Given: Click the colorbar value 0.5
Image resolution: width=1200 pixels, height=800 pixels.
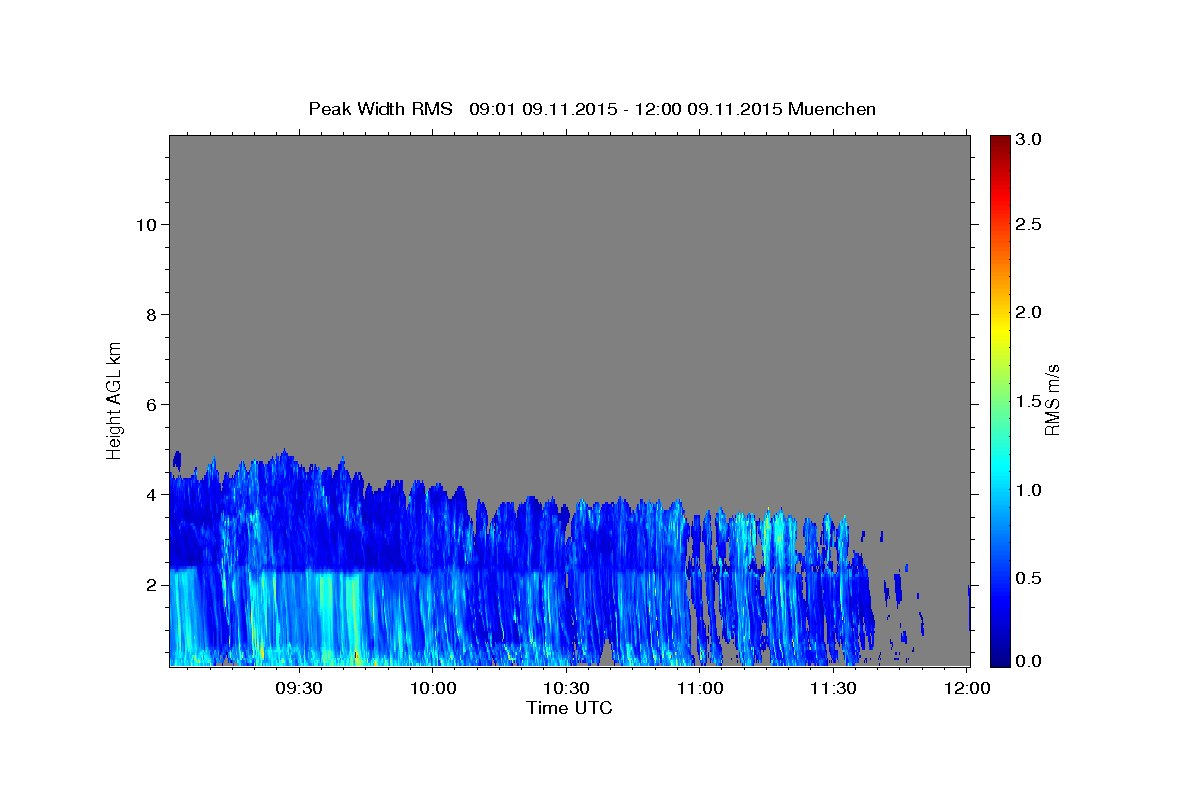Looking at the screenshot, I should pyautogui.click(x=1029, y=578).
